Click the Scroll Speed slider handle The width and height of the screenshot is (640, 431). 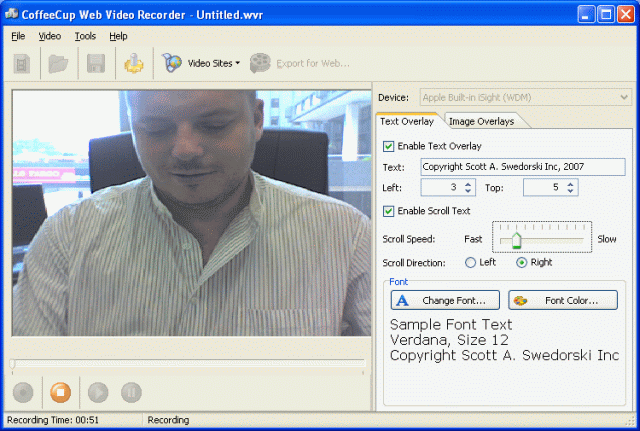(x=517, y=241)
